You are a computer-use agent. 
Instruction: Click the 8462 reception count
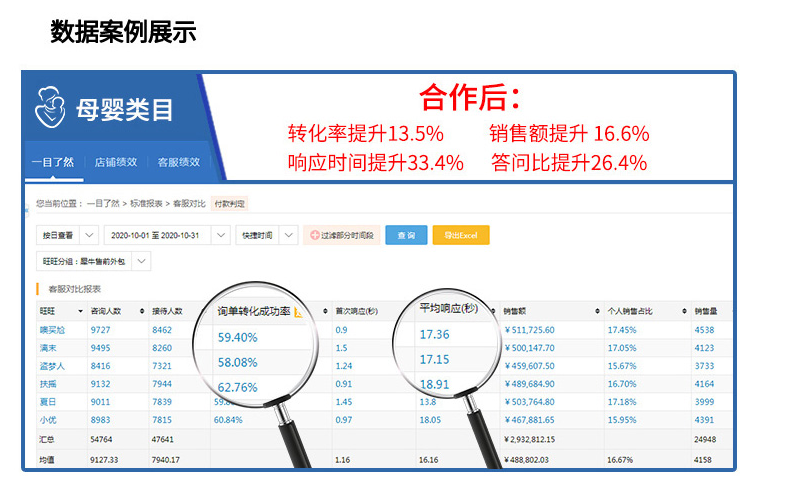click(162, 330)
